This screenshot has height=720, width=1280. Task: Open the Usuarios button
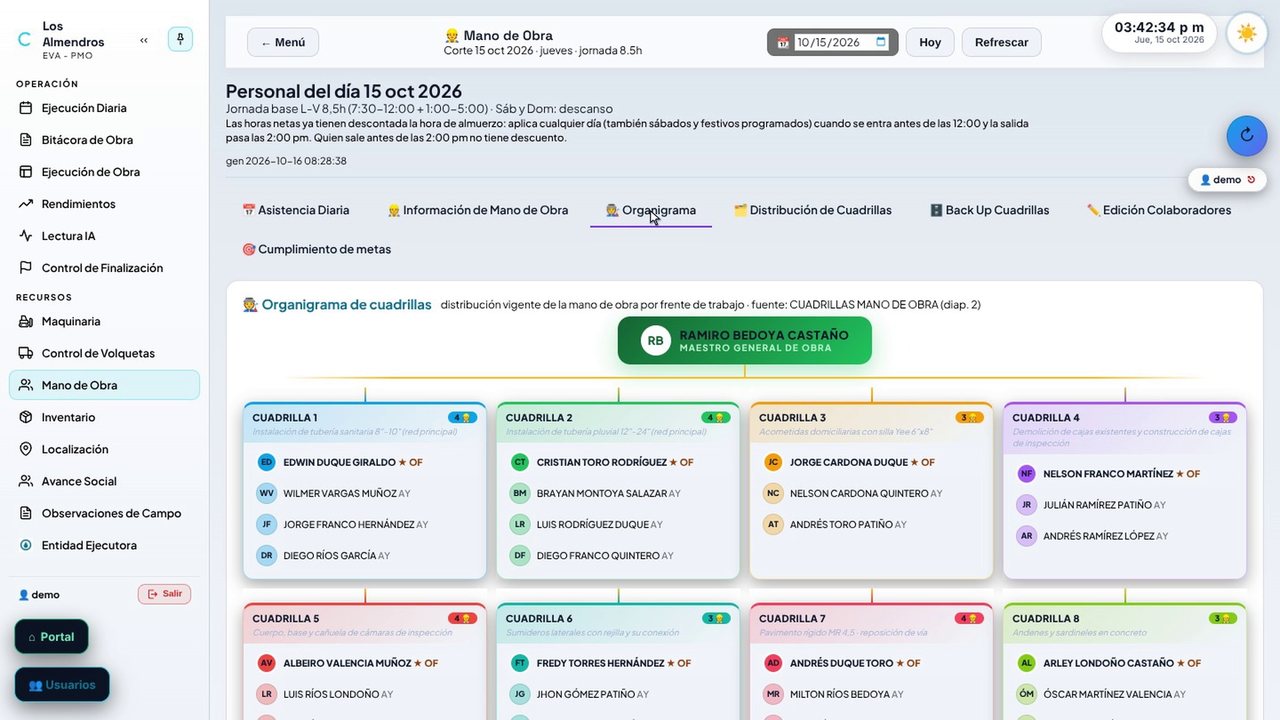62,685
